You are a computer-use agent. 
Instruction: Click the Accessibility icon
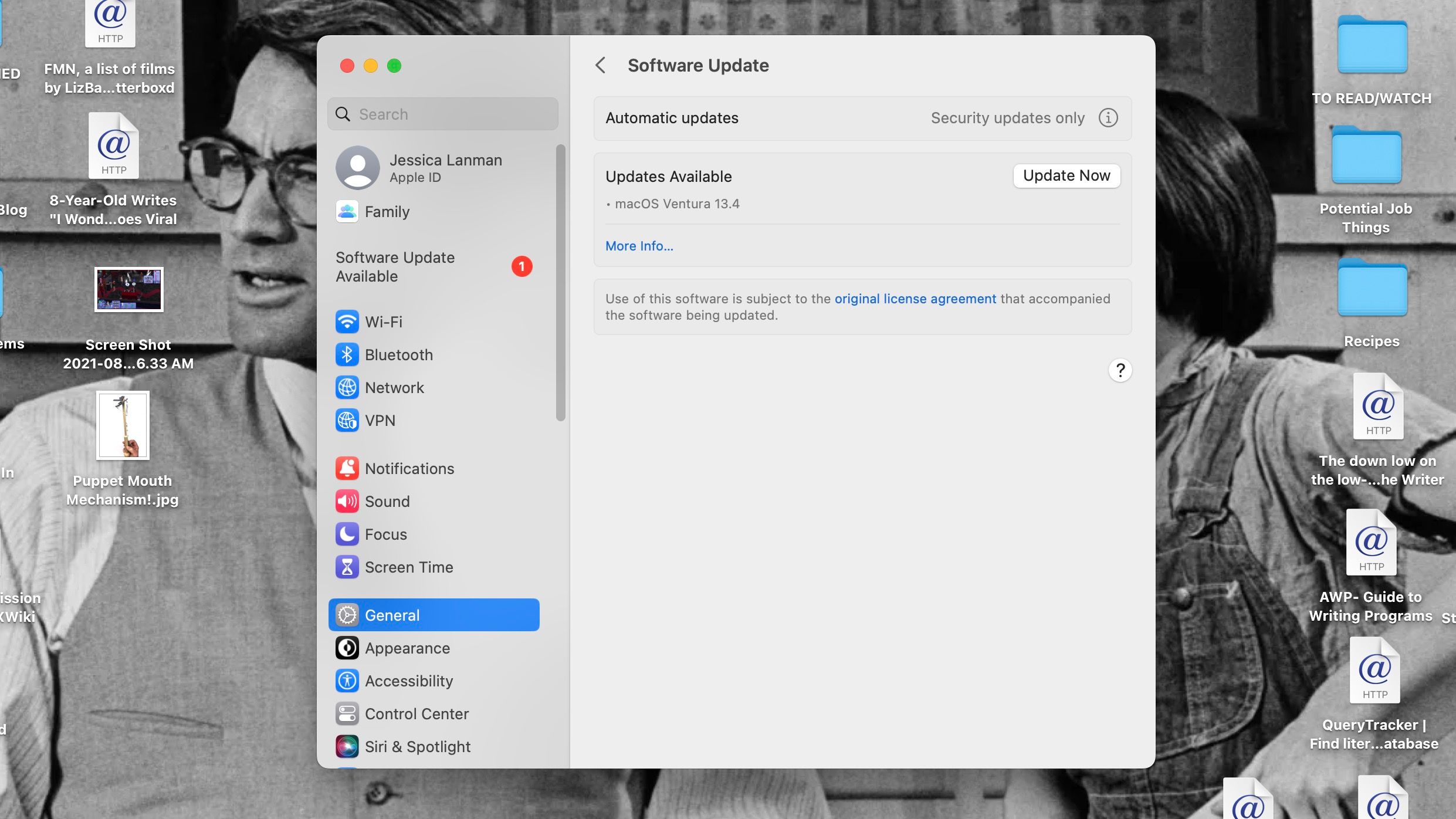(347, 681)
